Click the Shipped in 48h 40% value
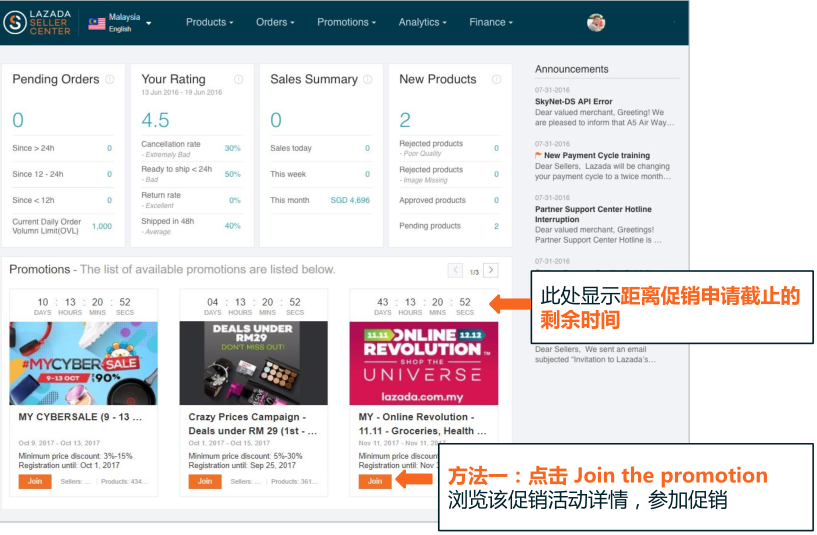Image resolution: width=817 pixels, height=535 pixels. pos(232,226)
